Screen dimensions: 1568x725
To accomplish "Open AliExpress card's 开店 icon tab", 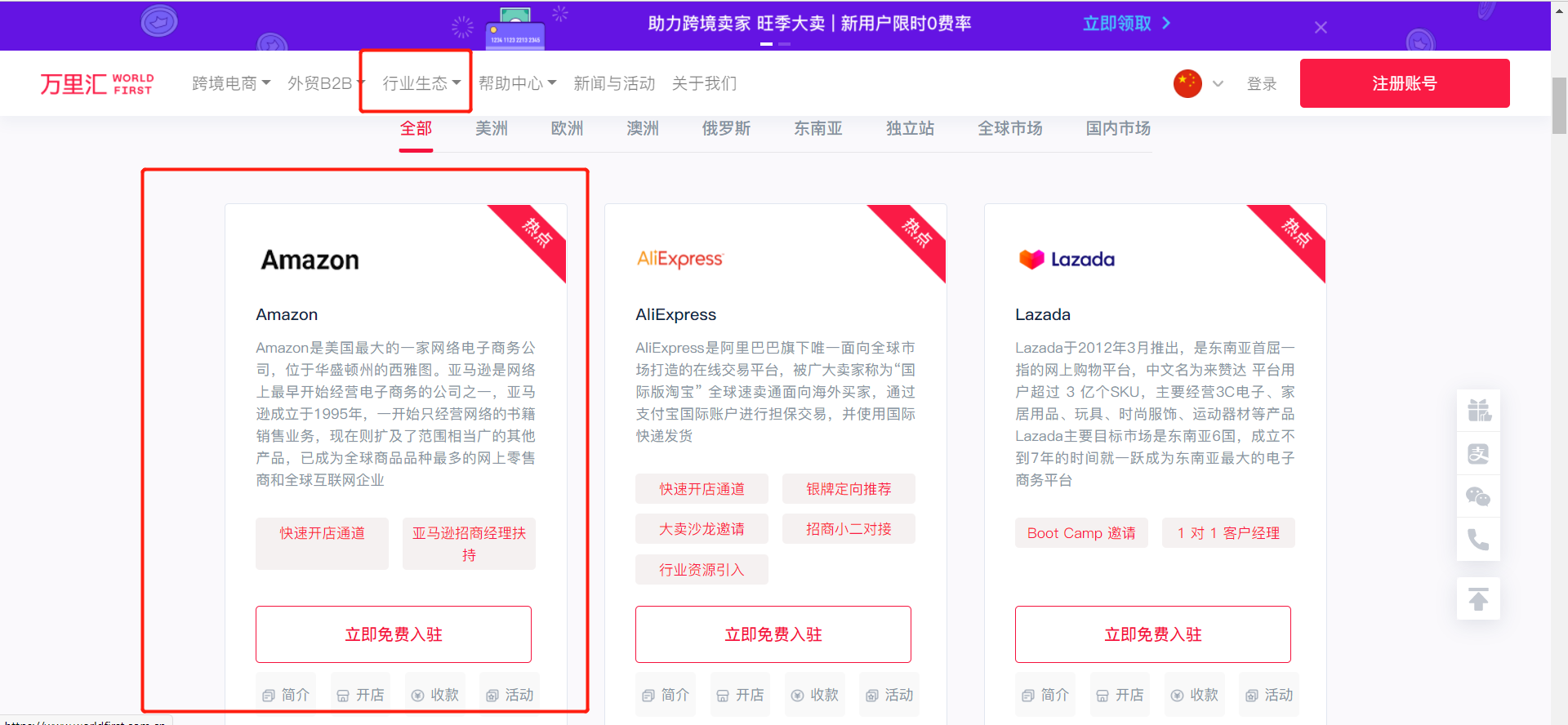I will pyautogui.click(x=740, y=695).
